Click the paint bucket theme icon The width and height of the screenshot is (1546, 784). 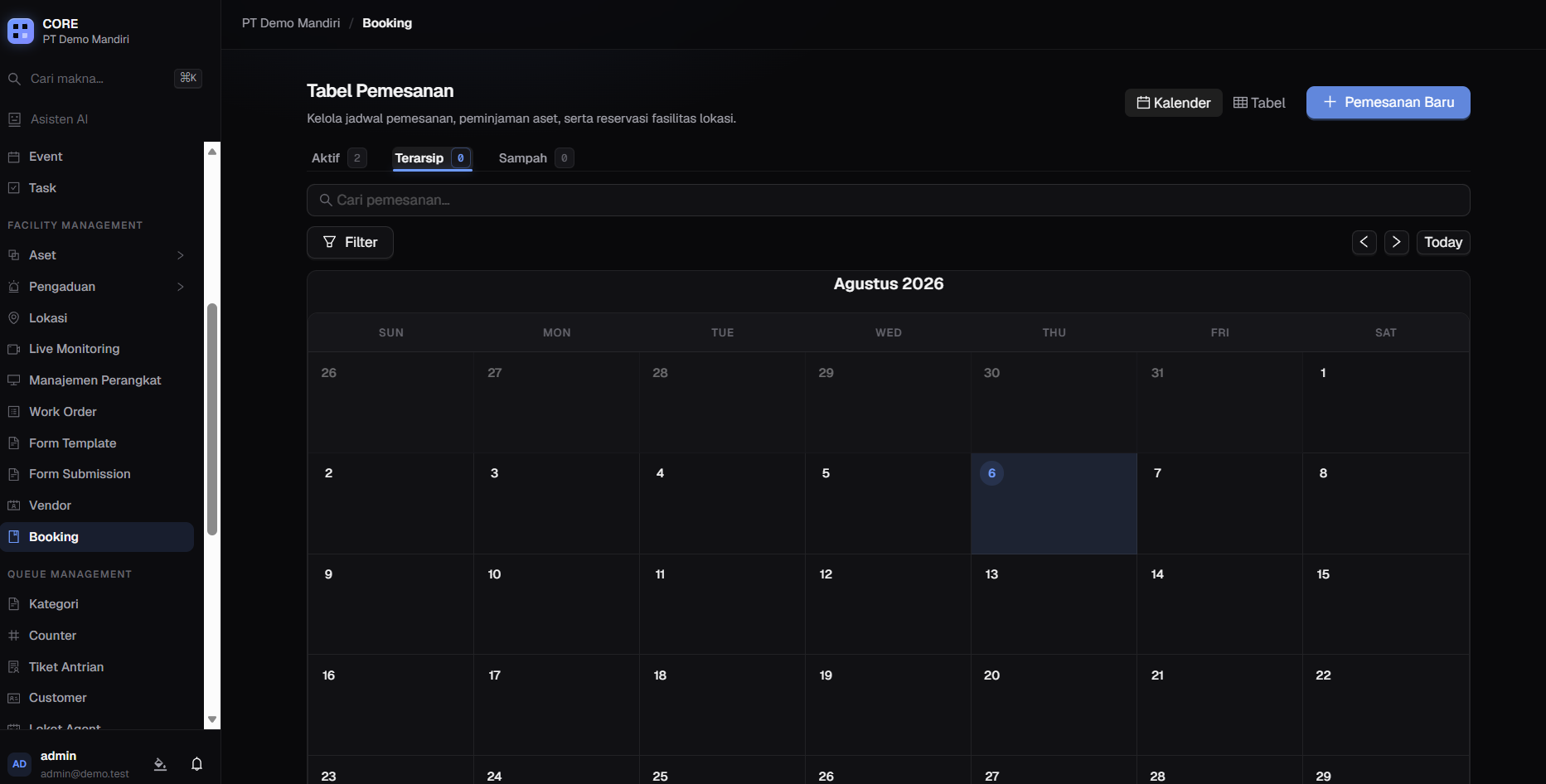(161, 764)
